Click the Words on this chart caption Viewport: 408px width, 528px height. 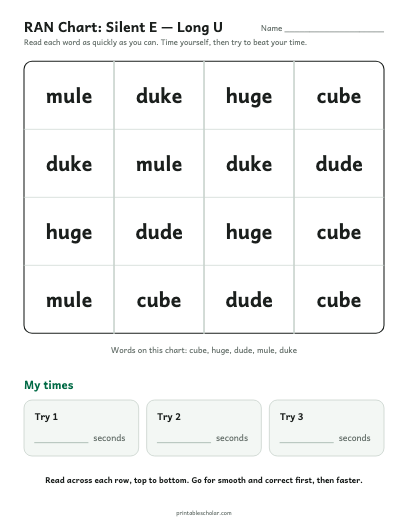click(204, 350)
